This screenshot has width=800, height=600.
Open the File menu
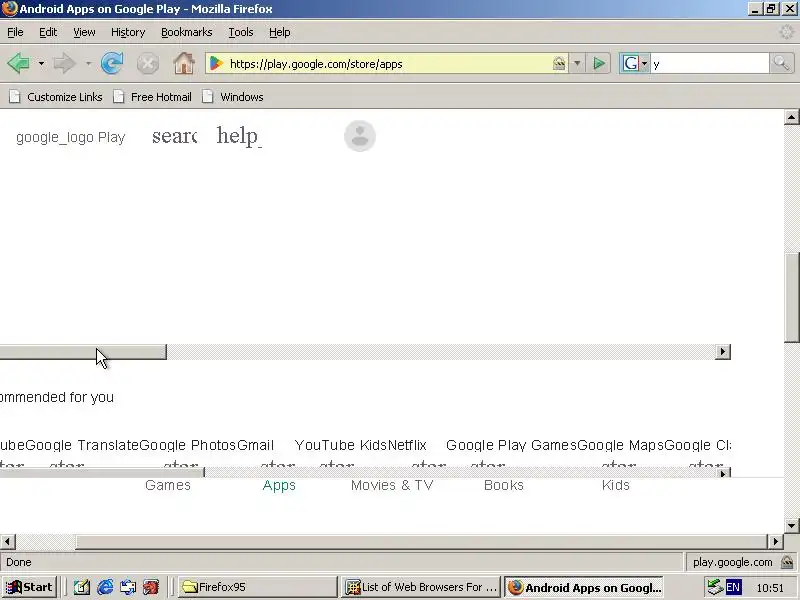coord(15,32)
